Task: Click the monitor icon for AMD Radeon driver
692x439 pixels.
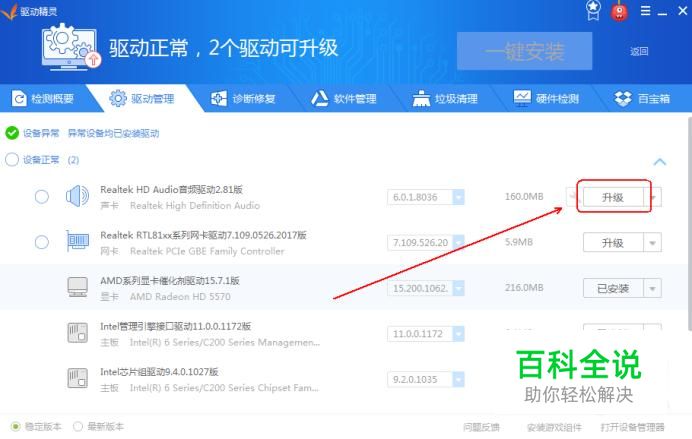Action: click(x=77, y=287)
